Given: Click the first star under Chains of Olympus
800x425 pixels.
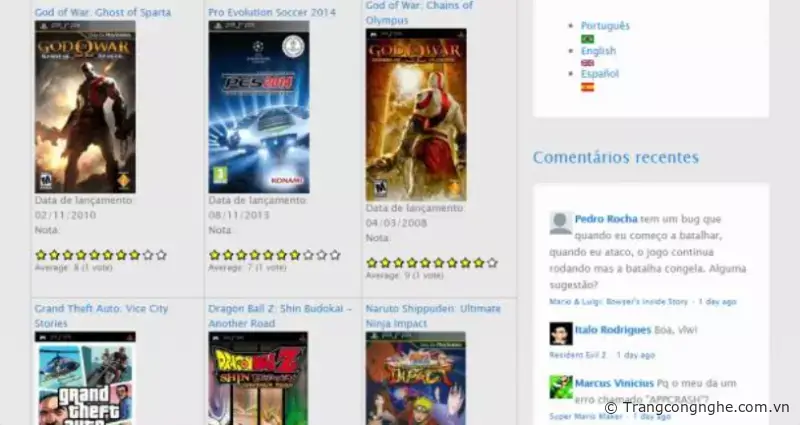Looking at the screenshot, I should click(x=372, y=263).
